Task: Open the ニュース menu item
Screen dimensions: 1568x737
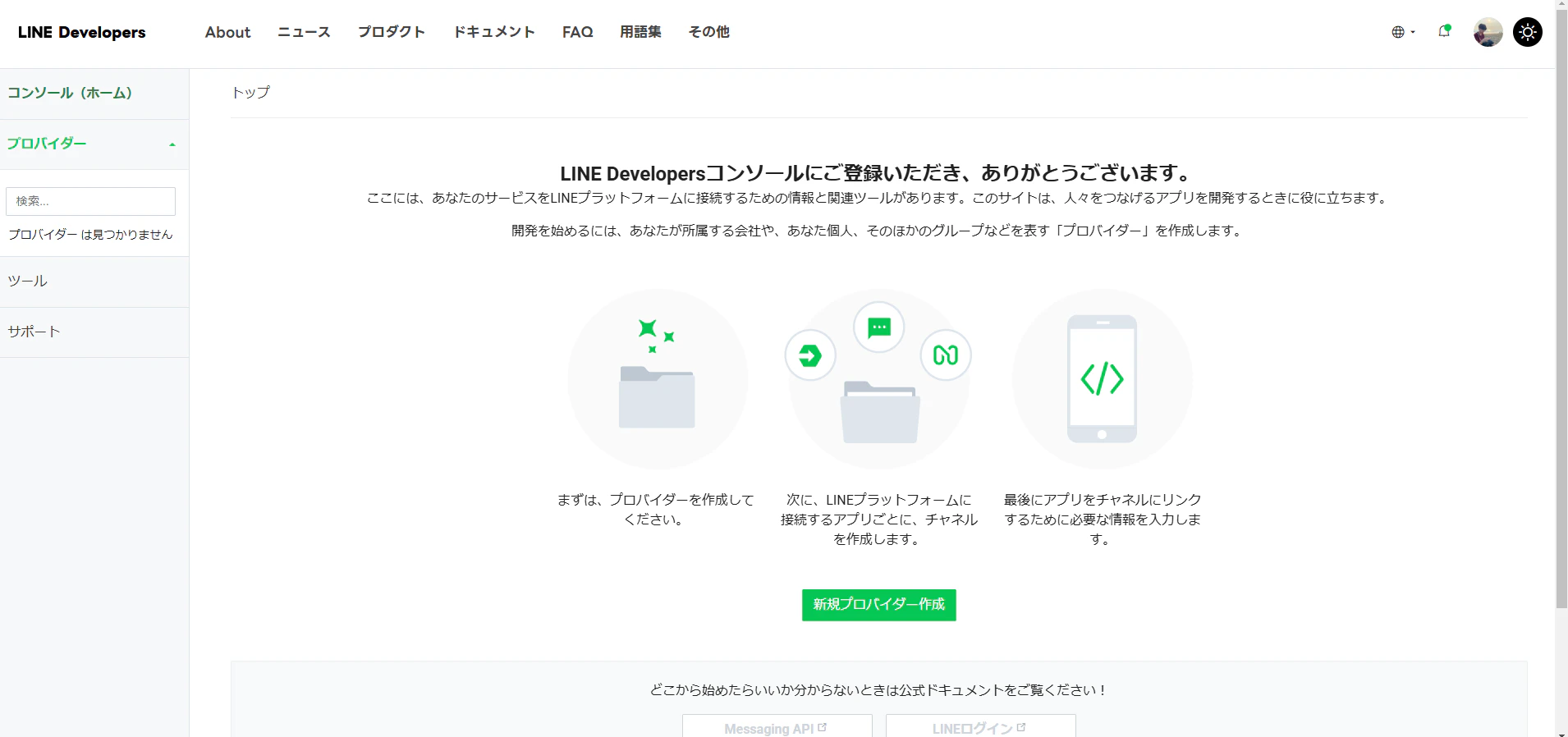Action: pyautogui.click(x=304, y=32)
